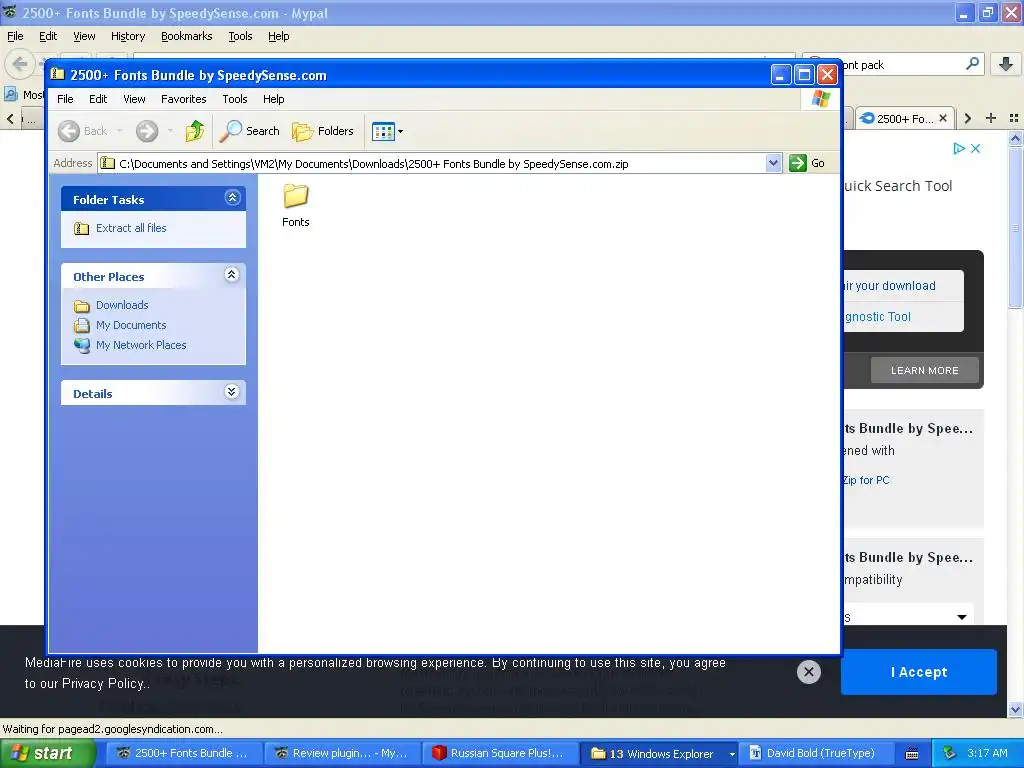Click the system tray network icon

point(950,753)
